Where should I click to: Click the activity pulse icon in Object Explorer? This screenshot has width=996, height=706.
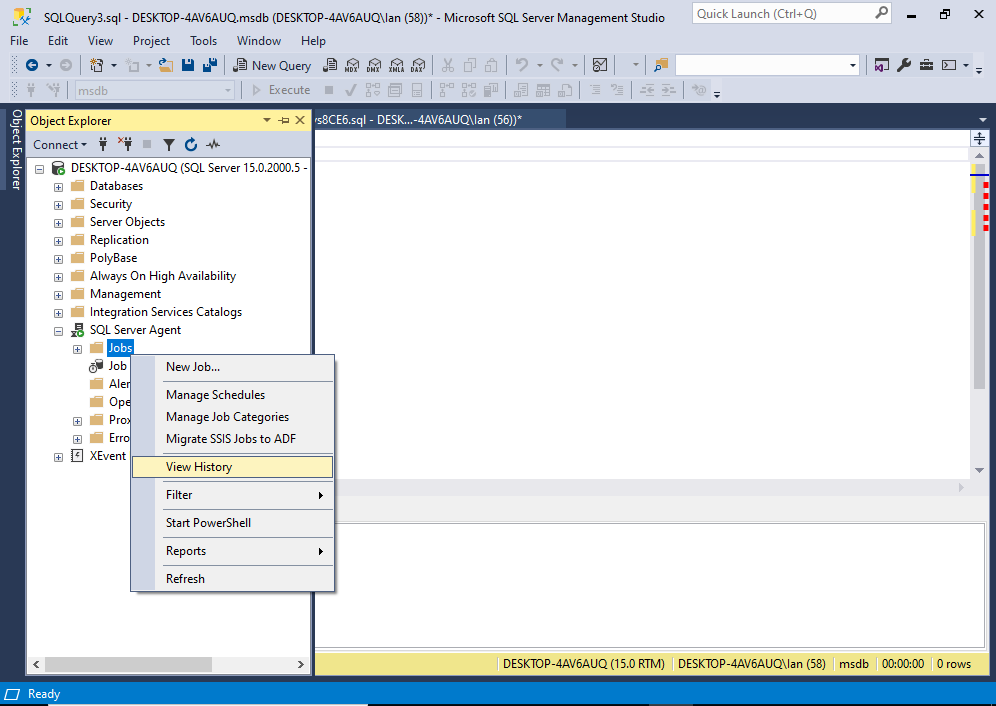click(213, 145)
